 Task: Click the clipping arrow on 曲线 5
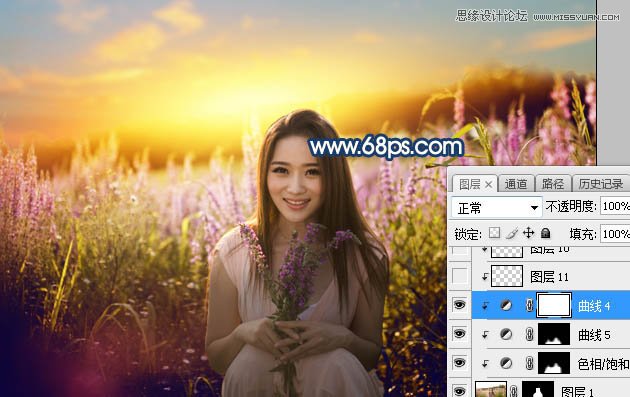485,335
